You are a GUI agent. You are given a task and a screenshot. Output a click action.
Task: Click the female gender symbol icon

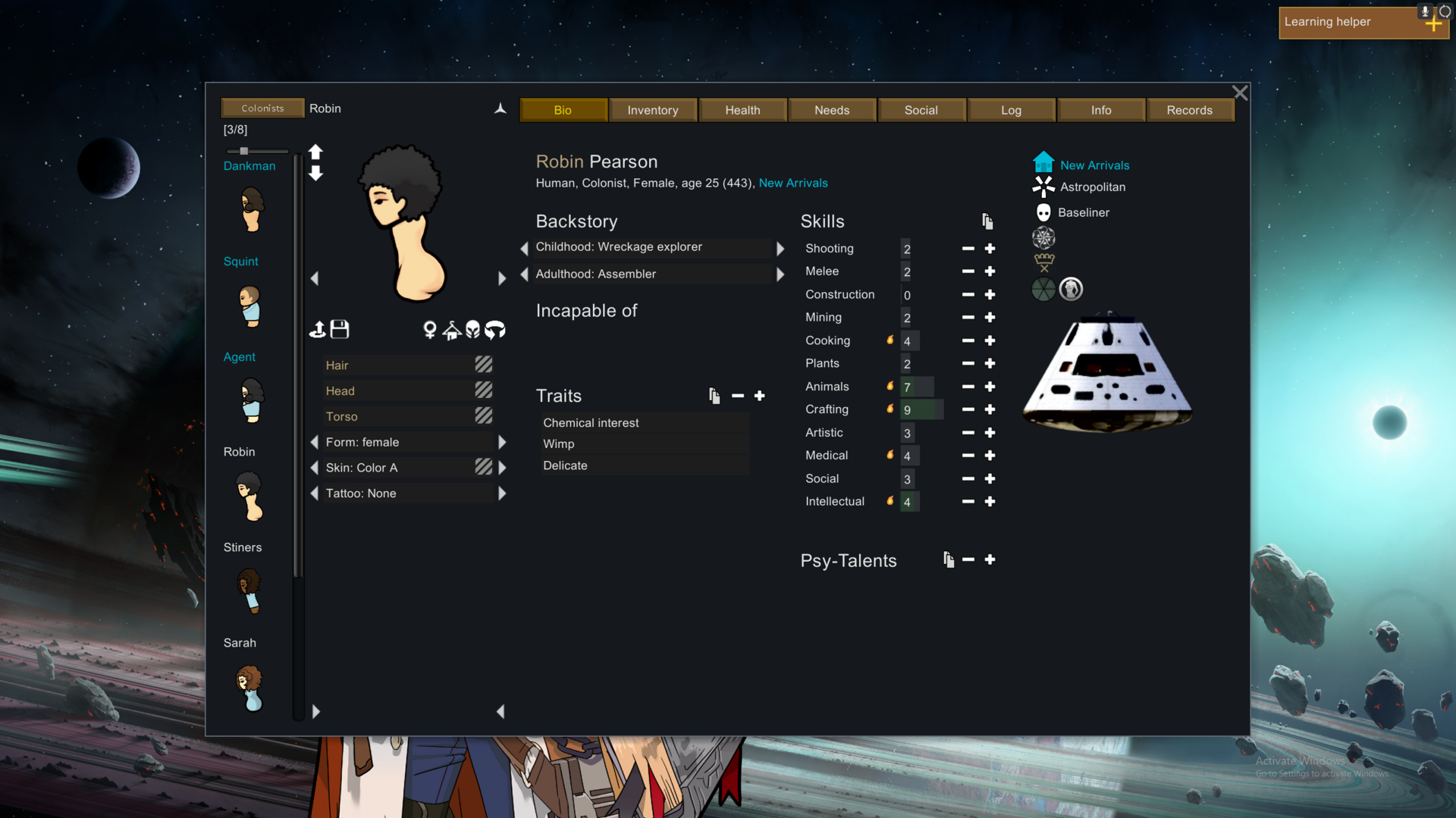(x=430, y=330)
